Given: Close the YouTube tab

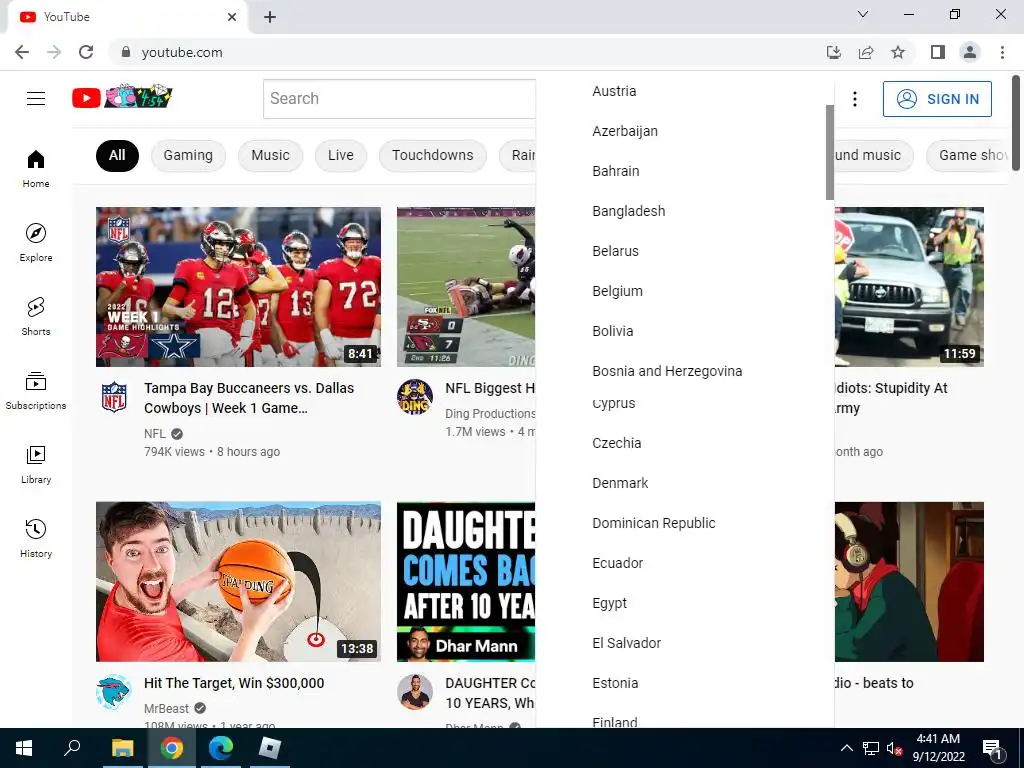Looking at the screenshot, I should click(x=232, y=17).
